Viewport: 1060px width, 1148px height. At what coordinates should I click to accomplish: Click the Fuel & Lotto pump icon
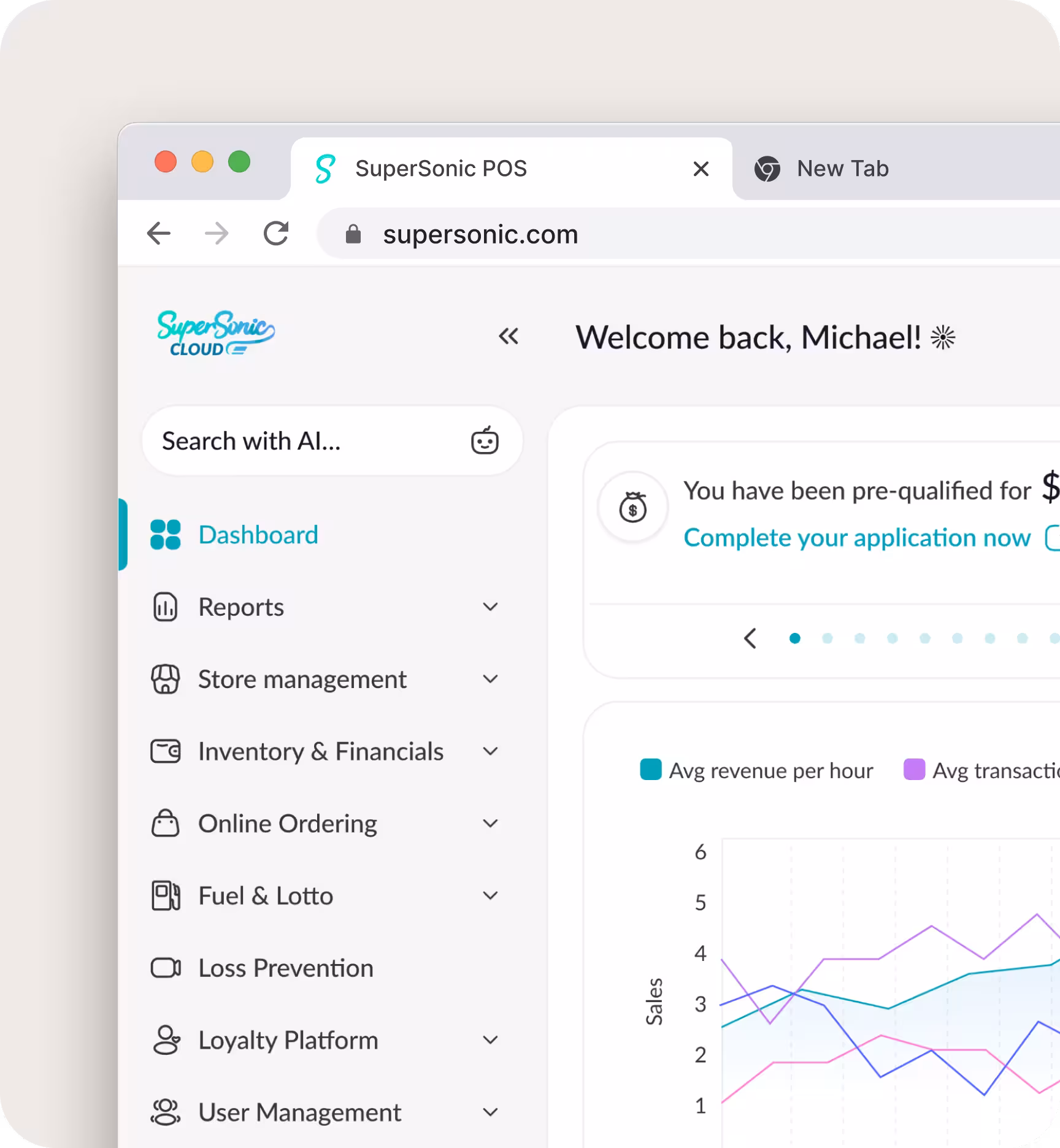166,896
